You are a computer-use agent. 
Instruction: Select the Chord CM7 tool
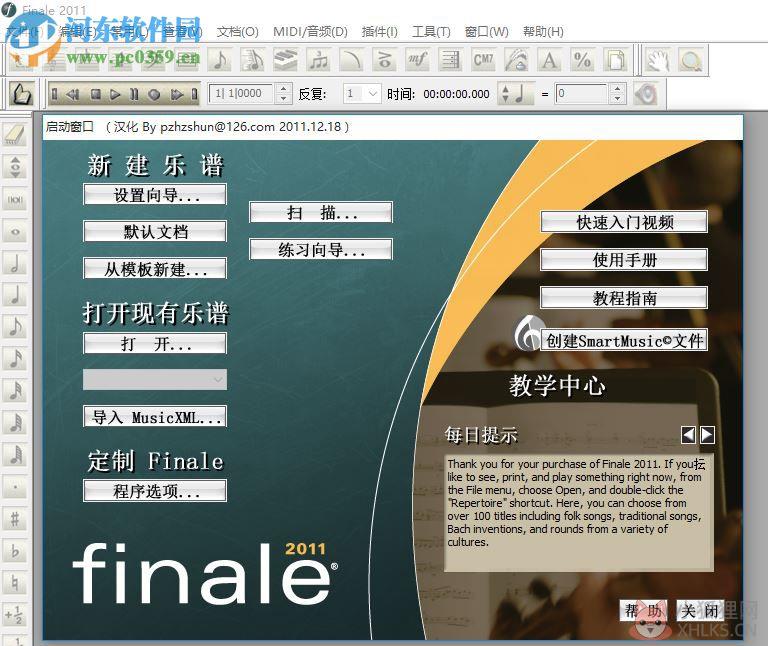[x=483, y=60]
